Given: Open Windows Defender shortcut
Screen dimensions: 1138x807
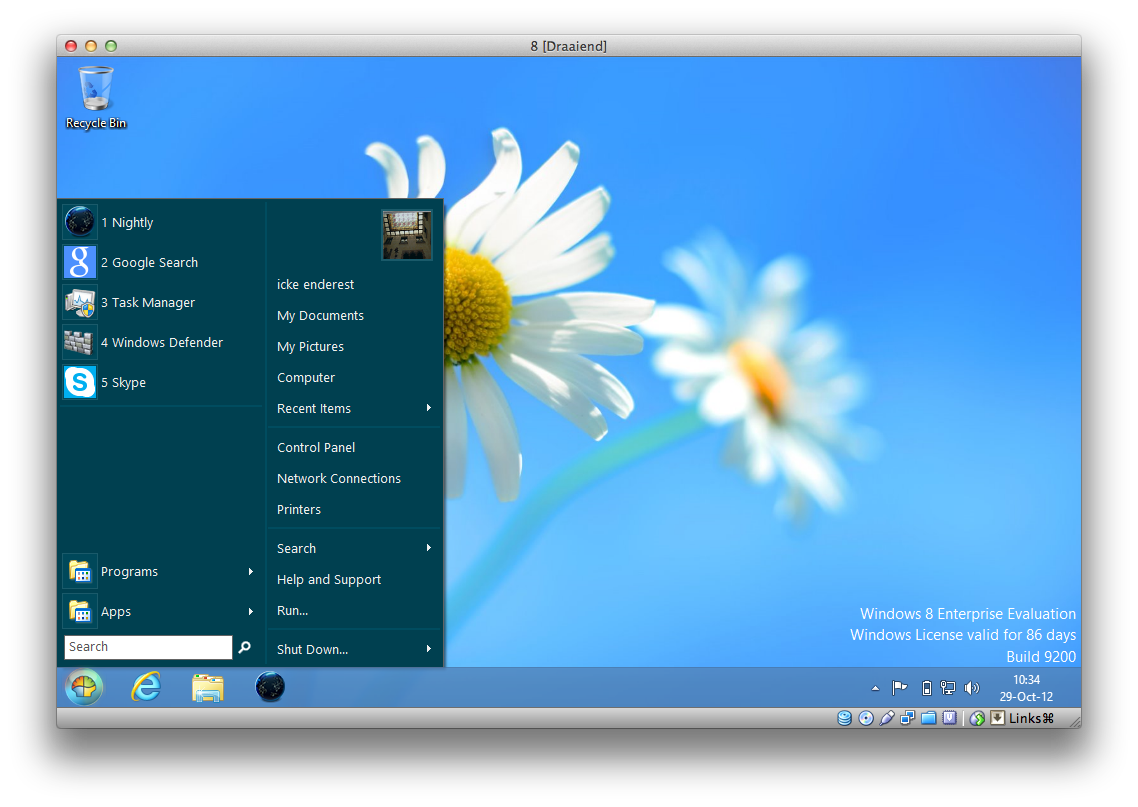Looking at the screenshot, I should [x=161, y=343].
